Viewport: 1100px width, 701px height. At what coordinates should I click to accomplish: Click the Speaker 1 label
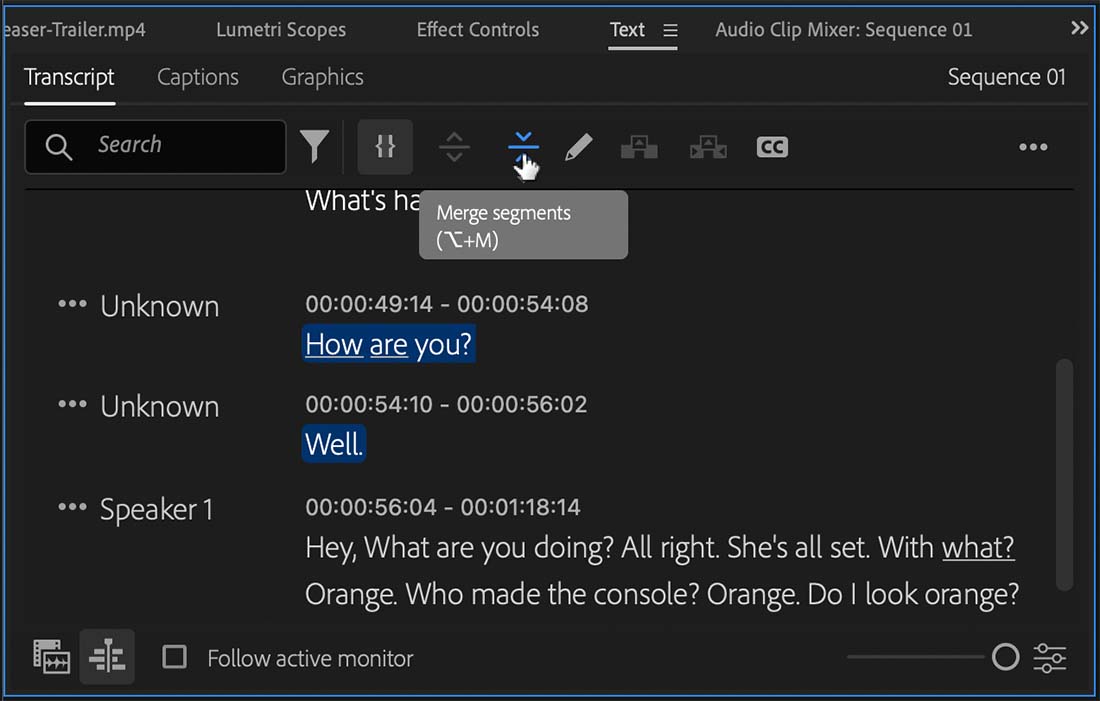click(x=156, y=509)
